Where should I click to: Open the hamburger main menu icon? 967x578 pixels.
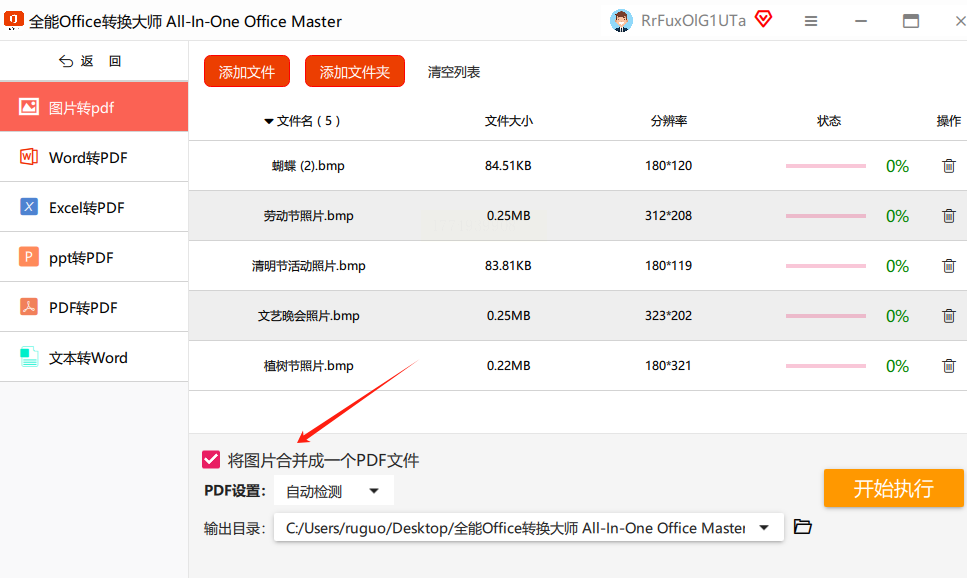[x=811, y=21]
